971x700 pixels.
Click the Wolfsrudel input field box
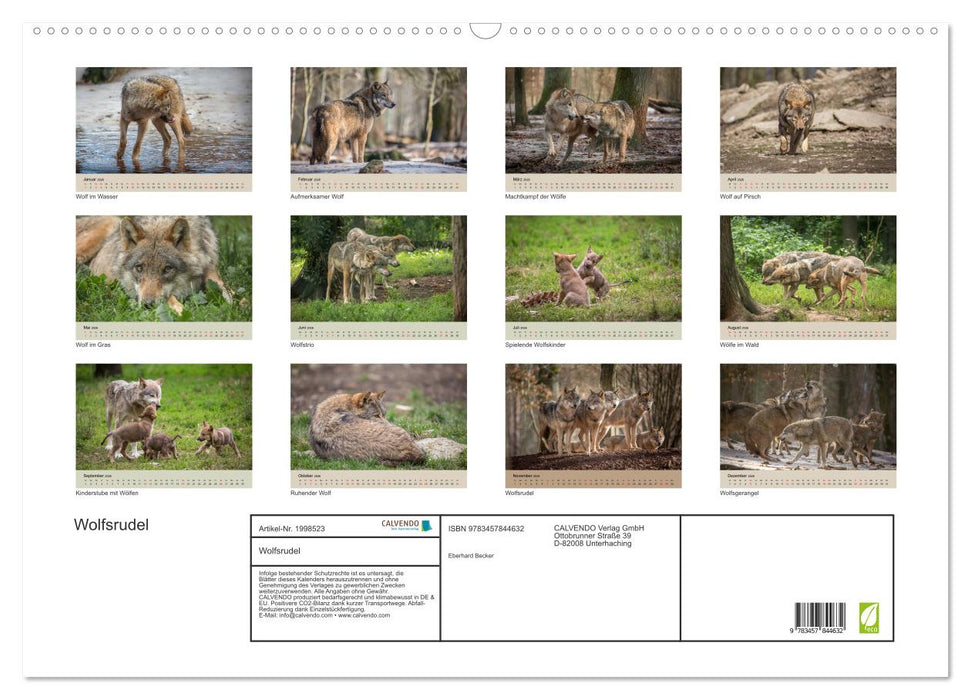(345, 551)
